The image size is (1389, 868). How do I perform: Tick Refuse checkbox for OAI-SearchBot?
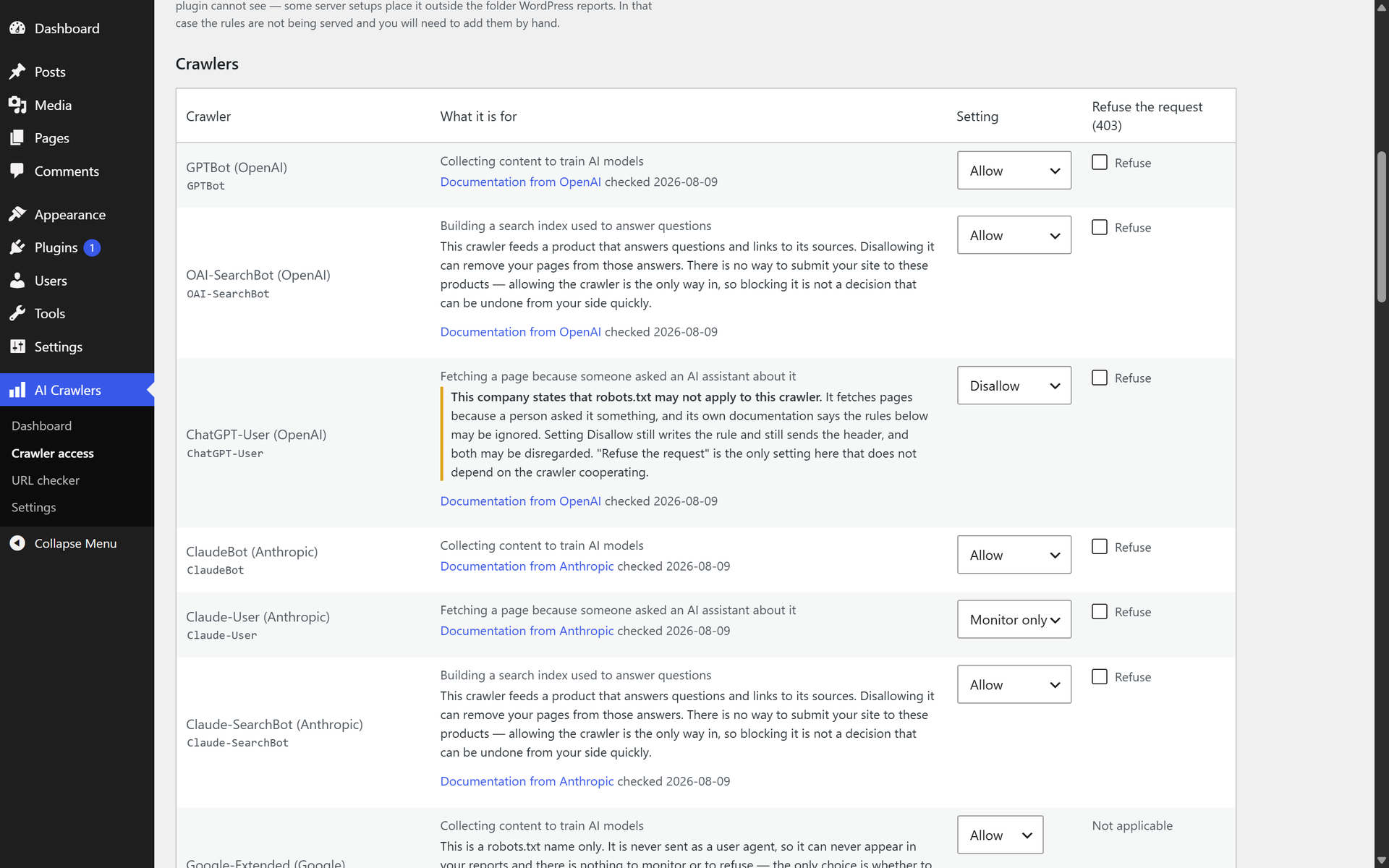coord(1100,227)
